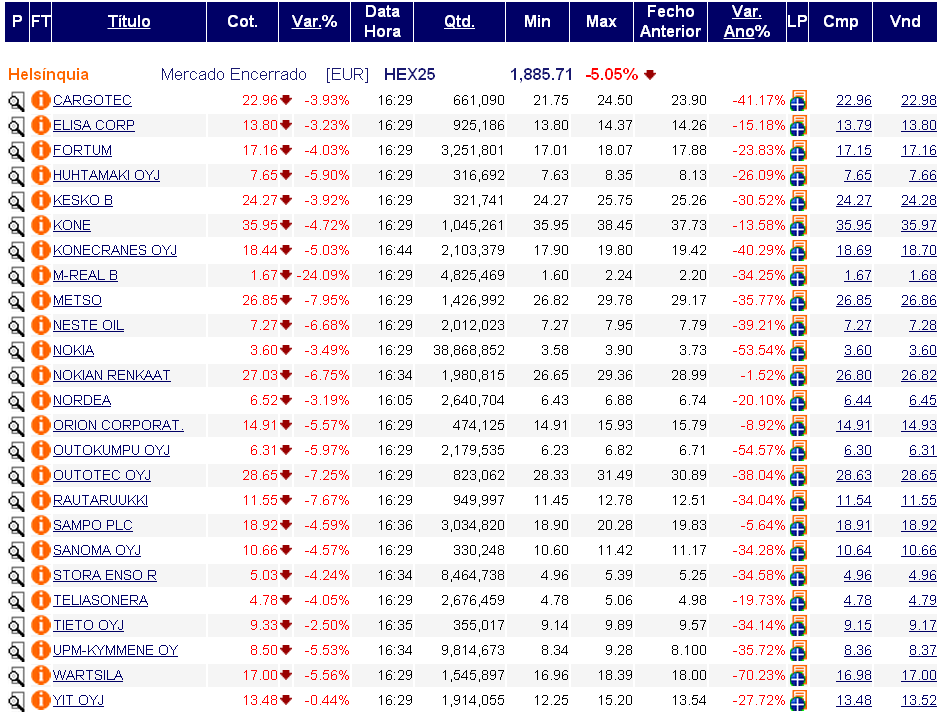This screenshot has height=713, width=950.
Task: Click the LP add icon for SAMPO PLC
Action: [x=799, y=525]
